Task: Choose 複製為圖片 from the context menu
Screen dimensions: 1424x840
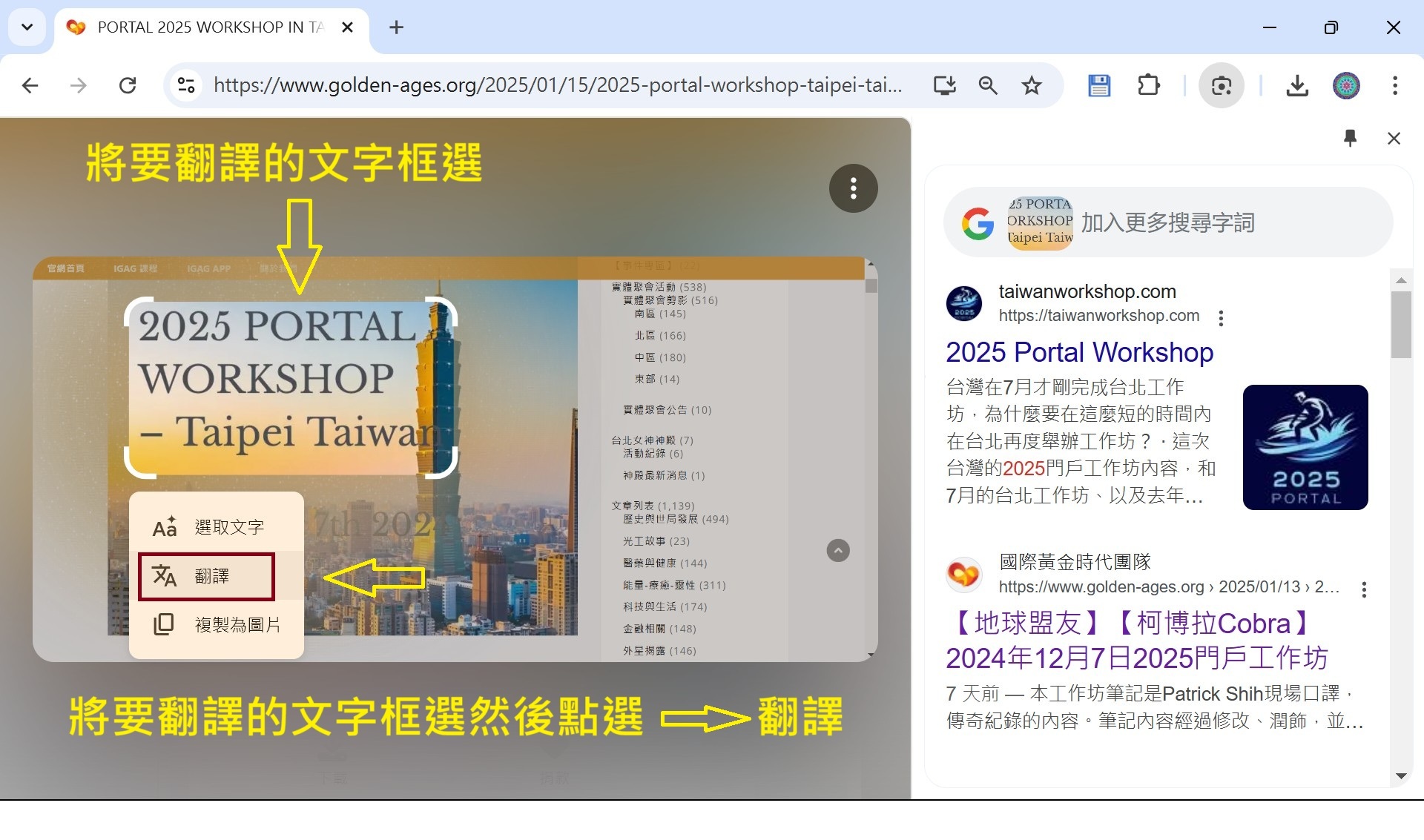Action: point(216,625)
